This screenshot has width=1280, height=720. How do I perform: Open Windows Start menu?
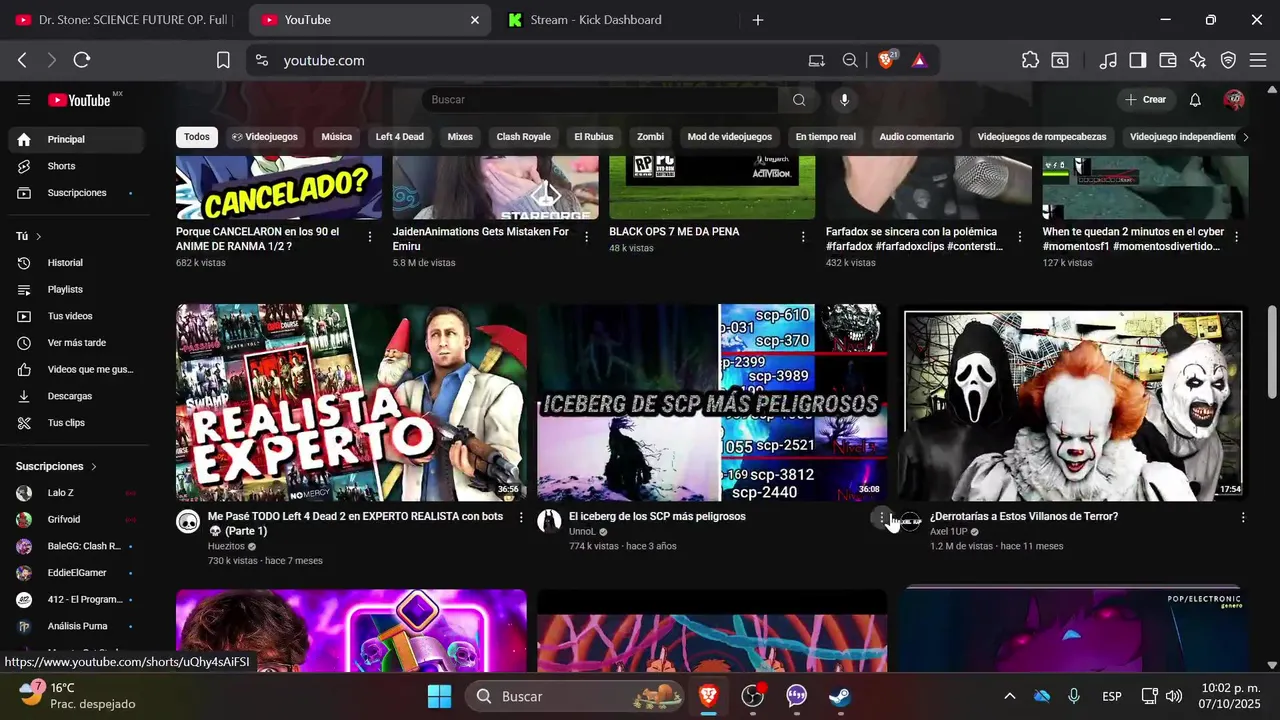coord(439,696)
